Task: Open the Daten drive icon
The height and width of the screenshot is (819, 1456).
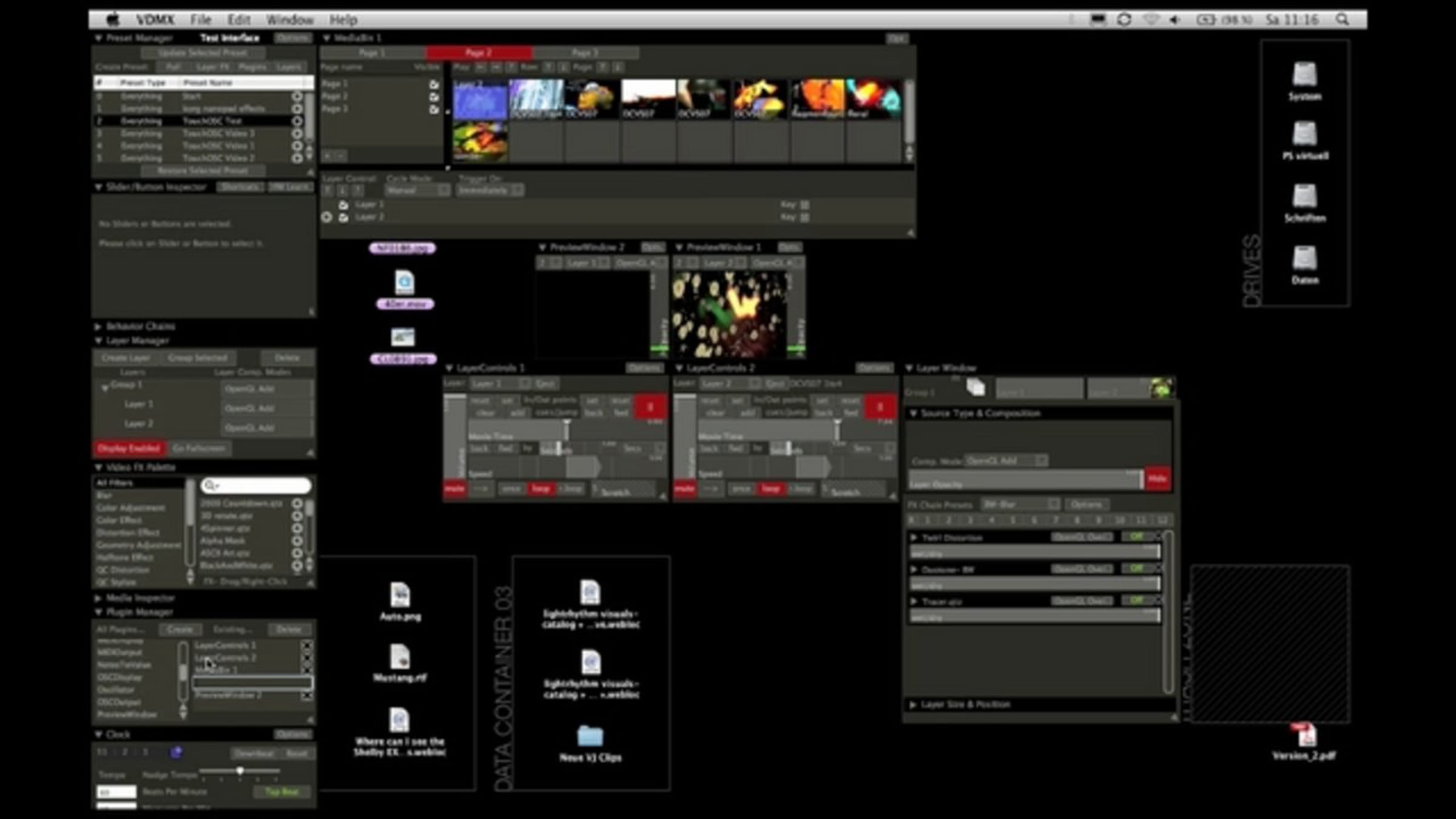Action: 1304,258
